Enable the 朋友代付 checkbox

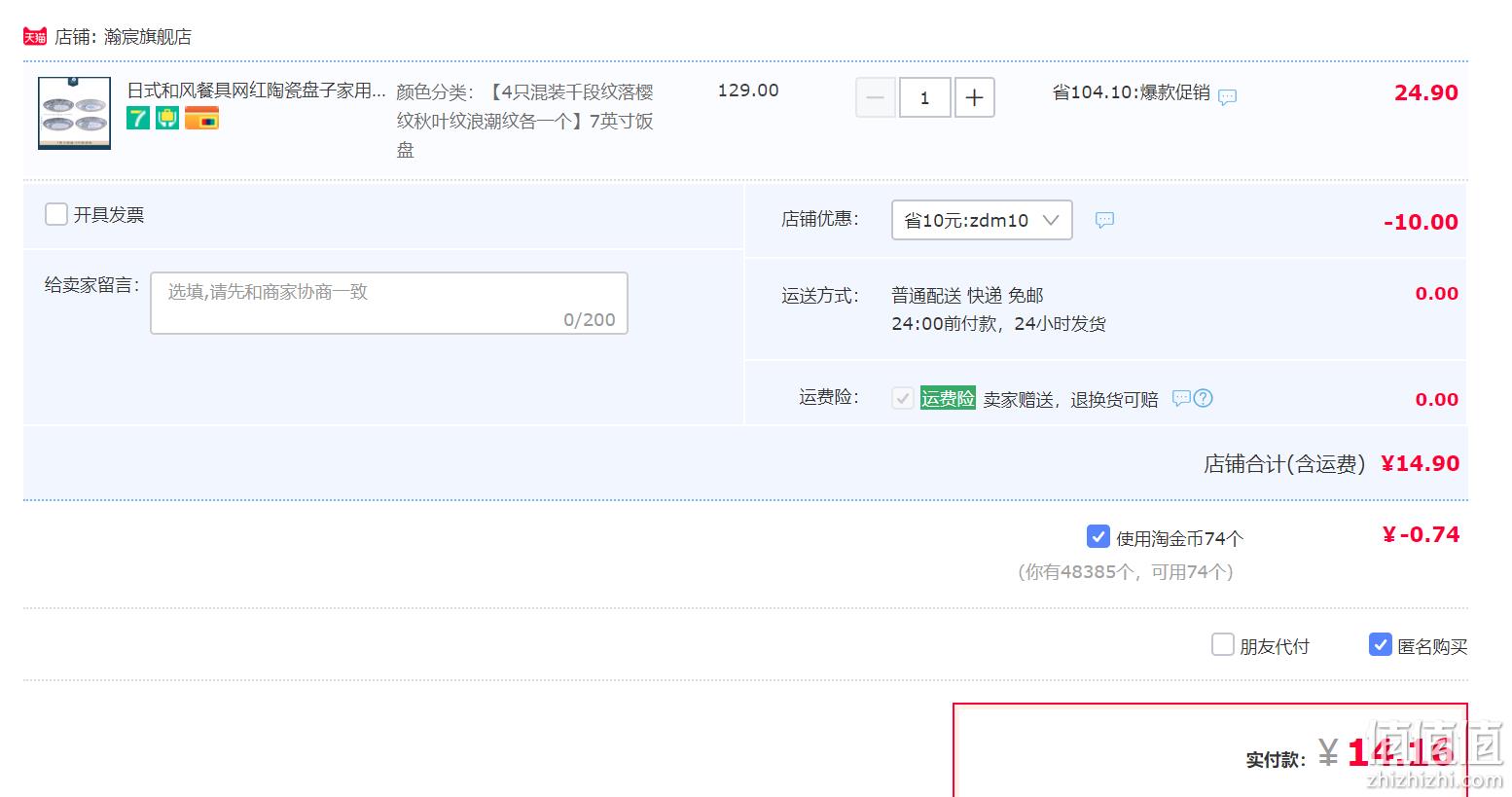[1222, 644]
